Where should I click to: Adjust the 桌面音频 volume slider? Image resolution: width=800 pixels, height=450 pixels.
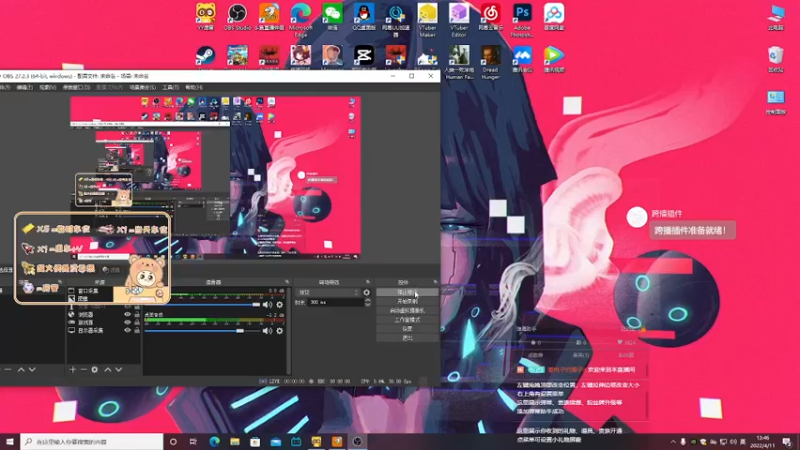(202, 331)
